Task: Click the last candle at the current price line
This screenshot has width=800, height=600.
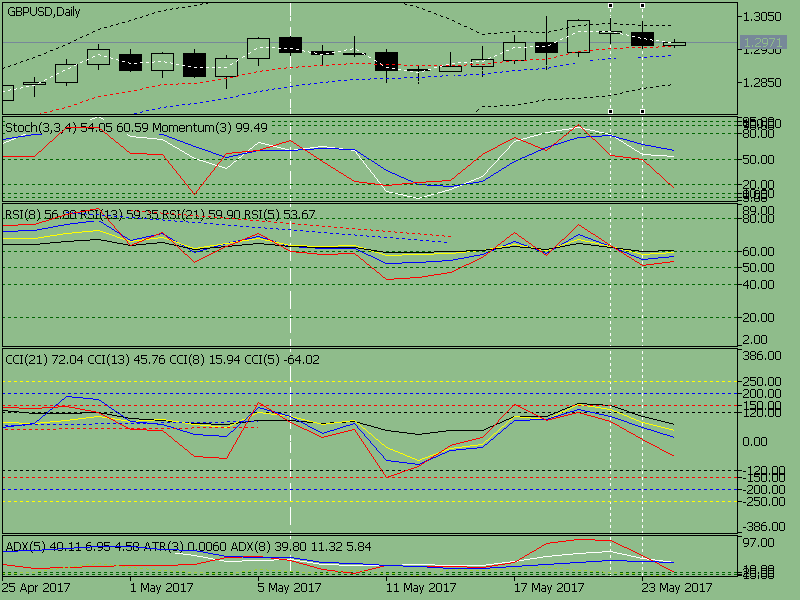Action: click(674, 44)
